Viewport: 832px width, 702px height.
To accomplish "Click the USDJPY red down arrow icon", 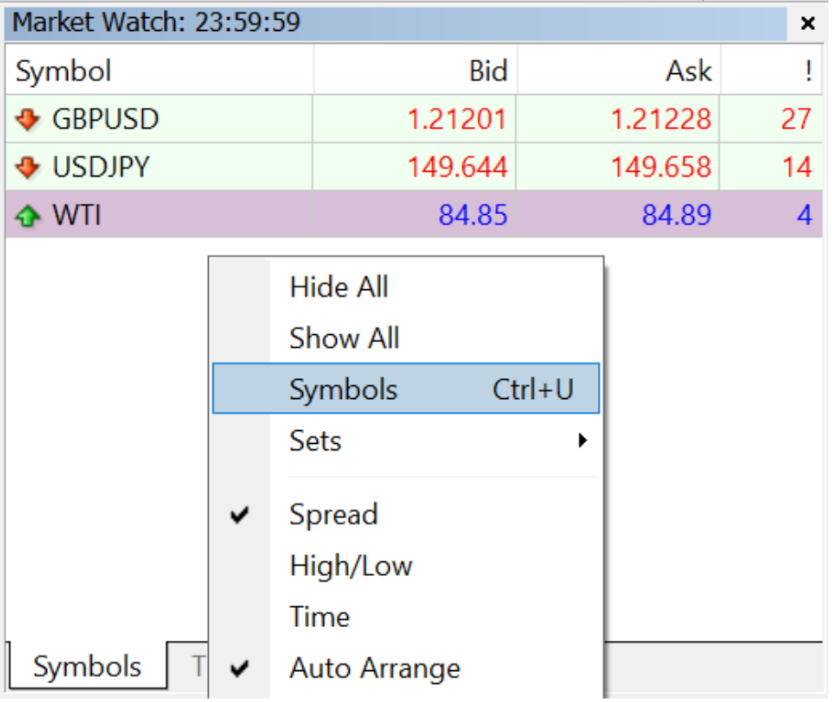I will (27, 167).
